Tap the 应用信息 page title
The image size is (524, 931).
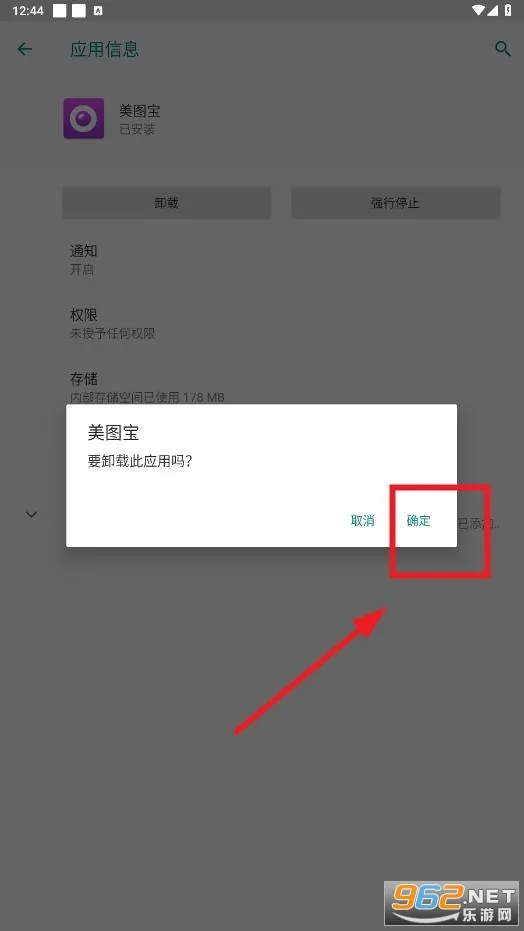coord(104,49)
